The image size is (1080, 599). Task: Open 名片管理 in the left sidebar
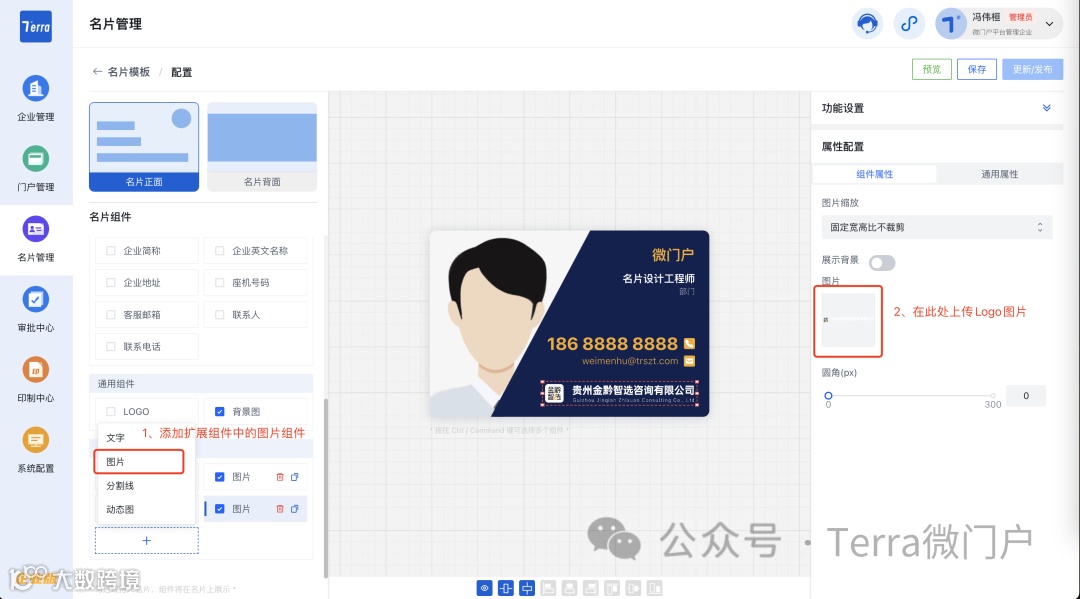click(36, 239)
